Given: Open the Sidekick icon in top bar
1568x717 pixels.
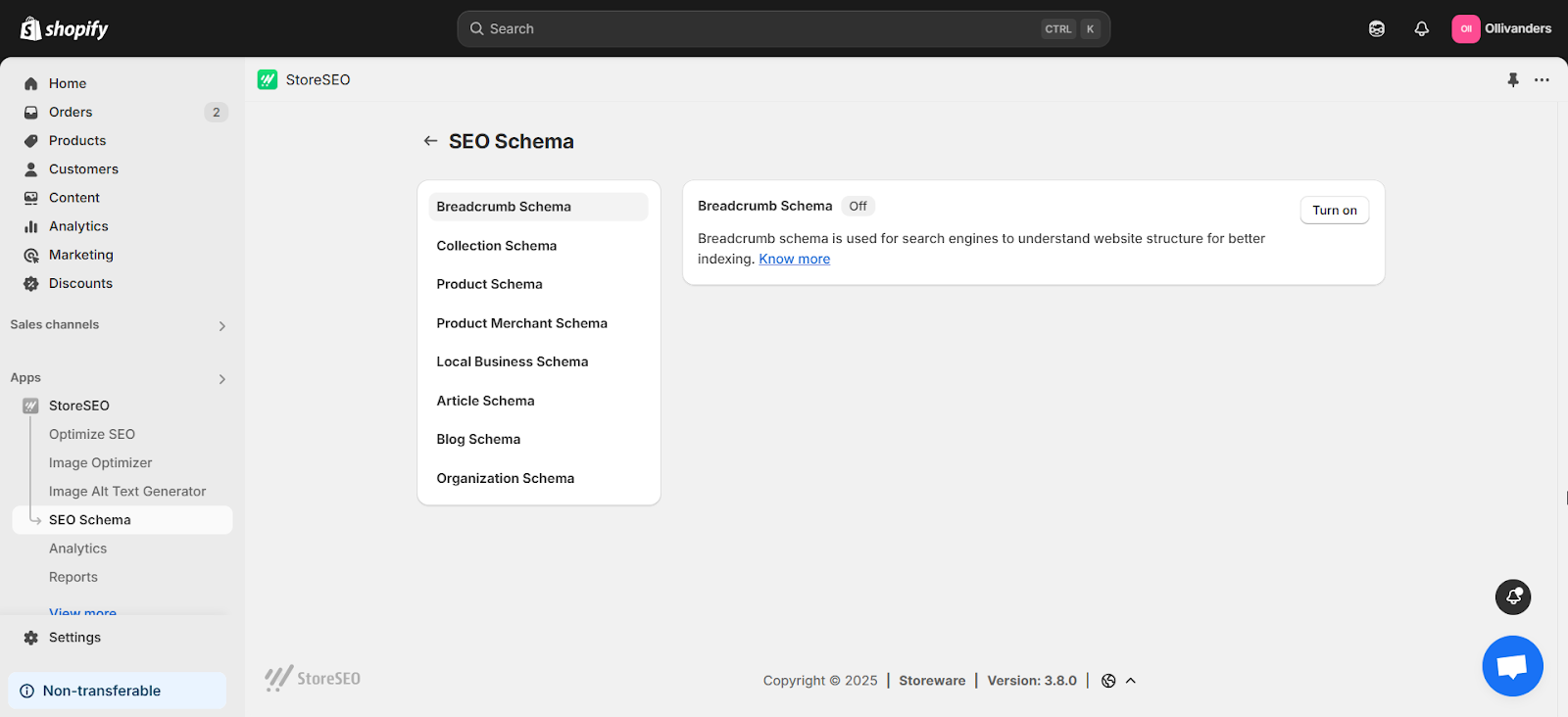Looking at the screenshot, I should point(1377,28).
